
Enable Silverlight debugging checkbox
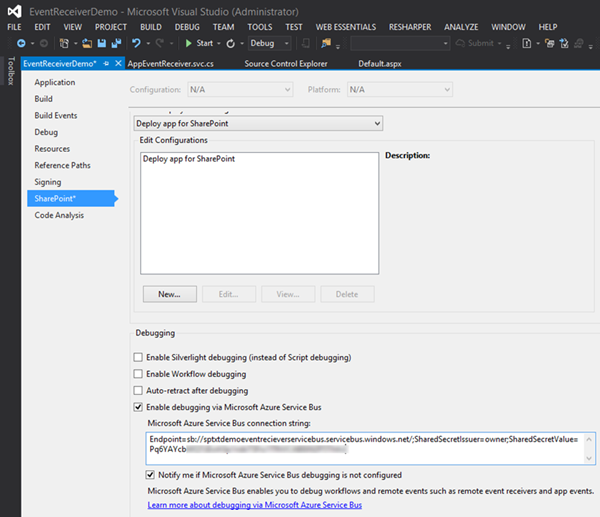click(139, 357)
